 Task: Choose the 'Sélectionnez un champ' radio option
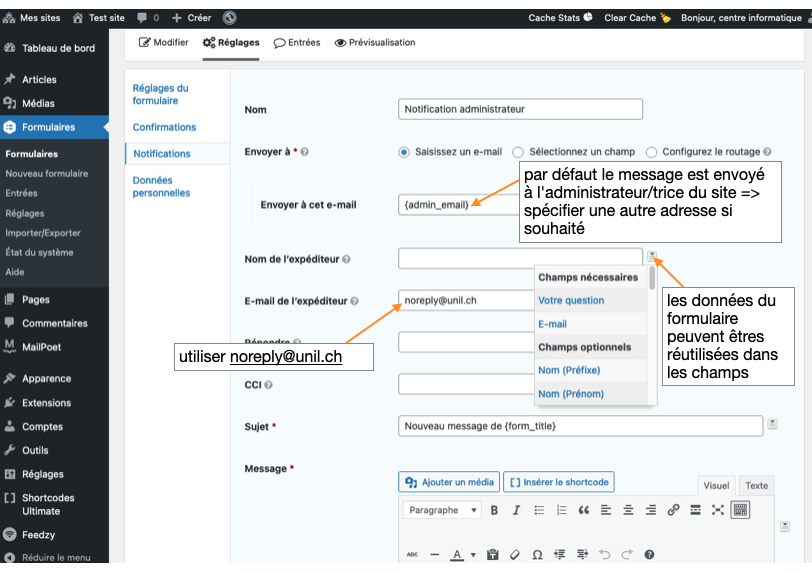tap(518, 152)
